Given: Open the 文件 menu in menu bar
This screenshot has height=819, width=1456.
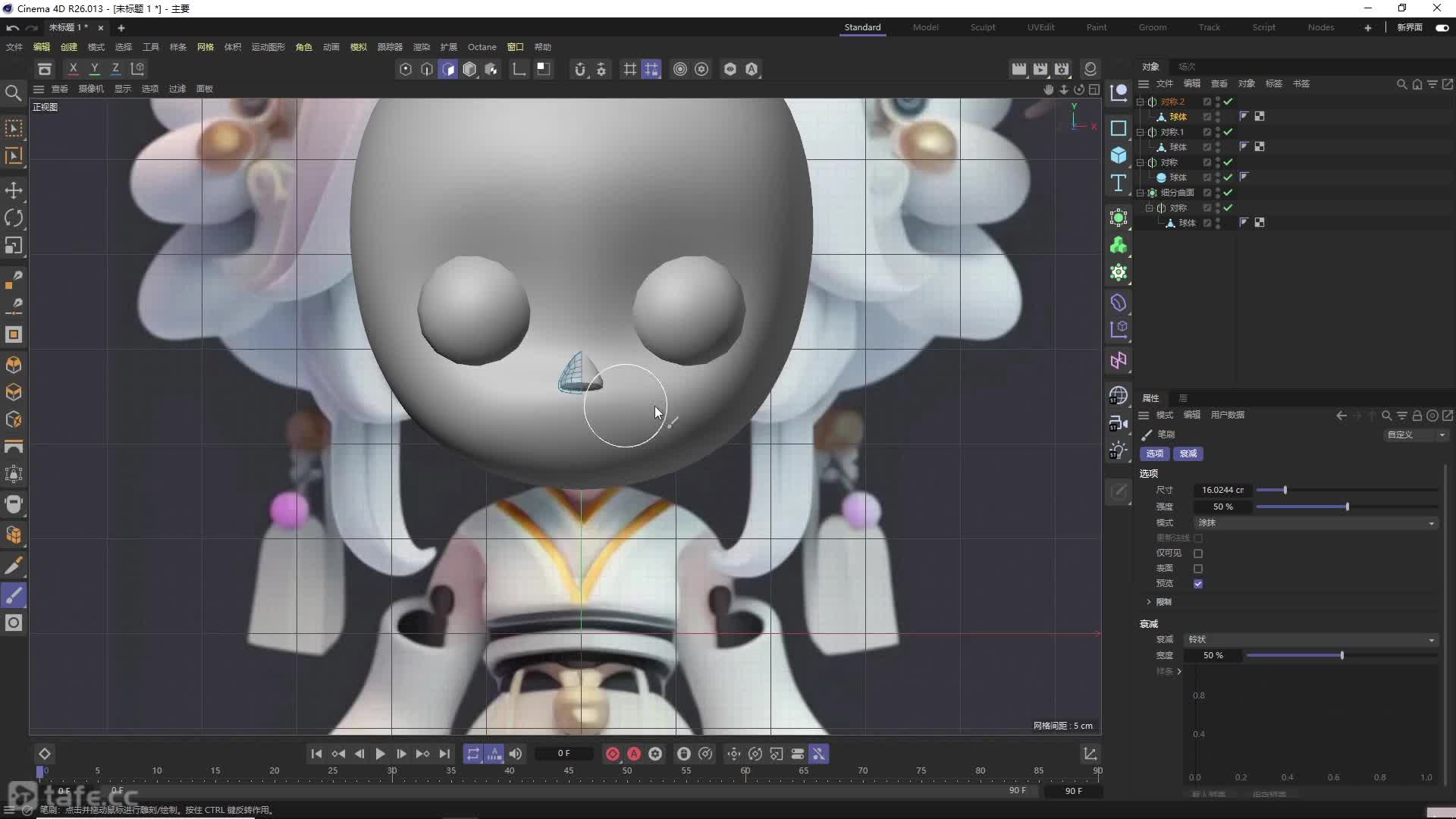Looking at the screenshot, I should pos(14,47).
